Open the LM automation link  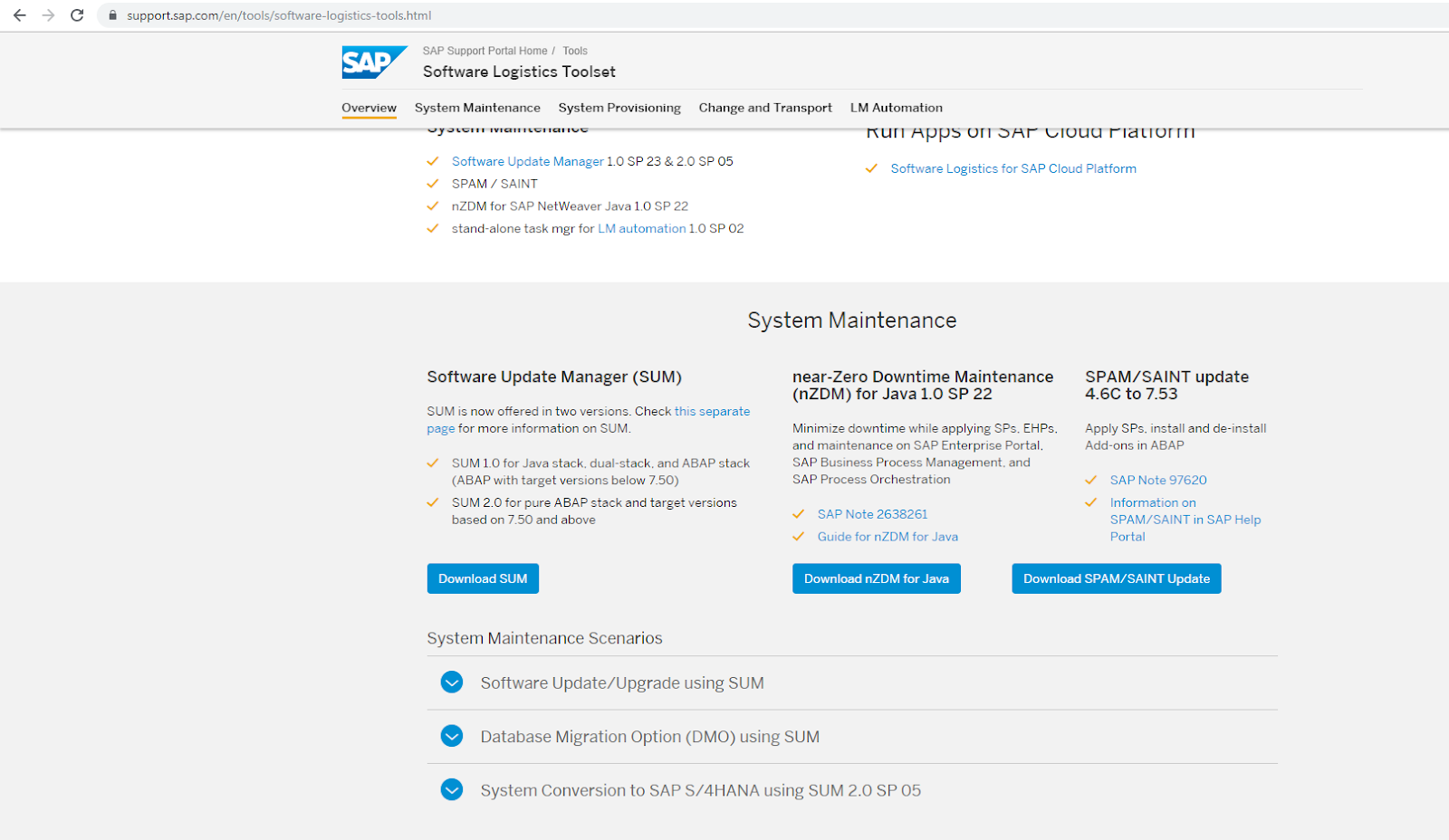tap(642, 228)
